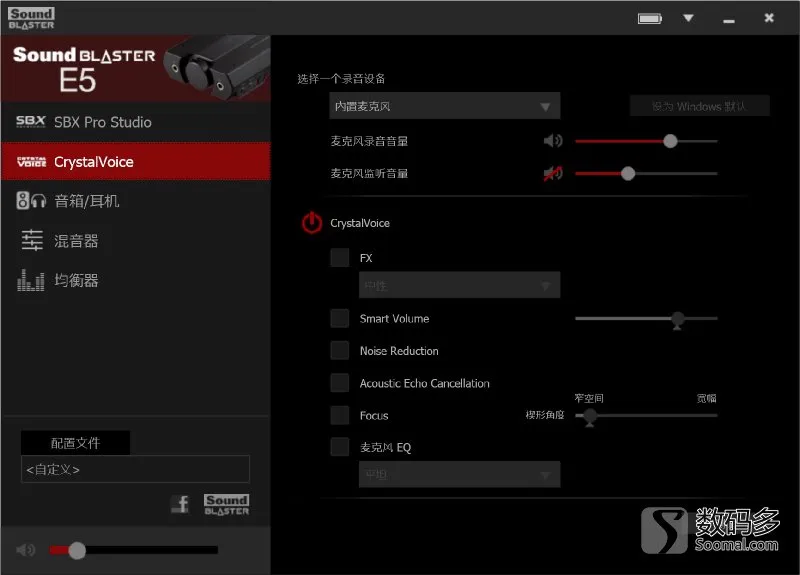Click the 配置文件 profile tab
800x575 pixels.
[x=76, y=443]
